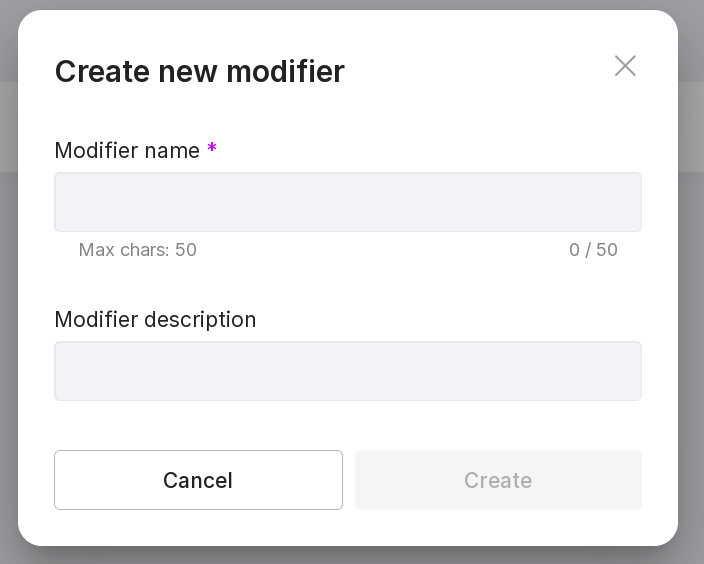704x564 pixels.
Task: Click the "0 / 50" character counter
Action: click(x=593, y=250)
